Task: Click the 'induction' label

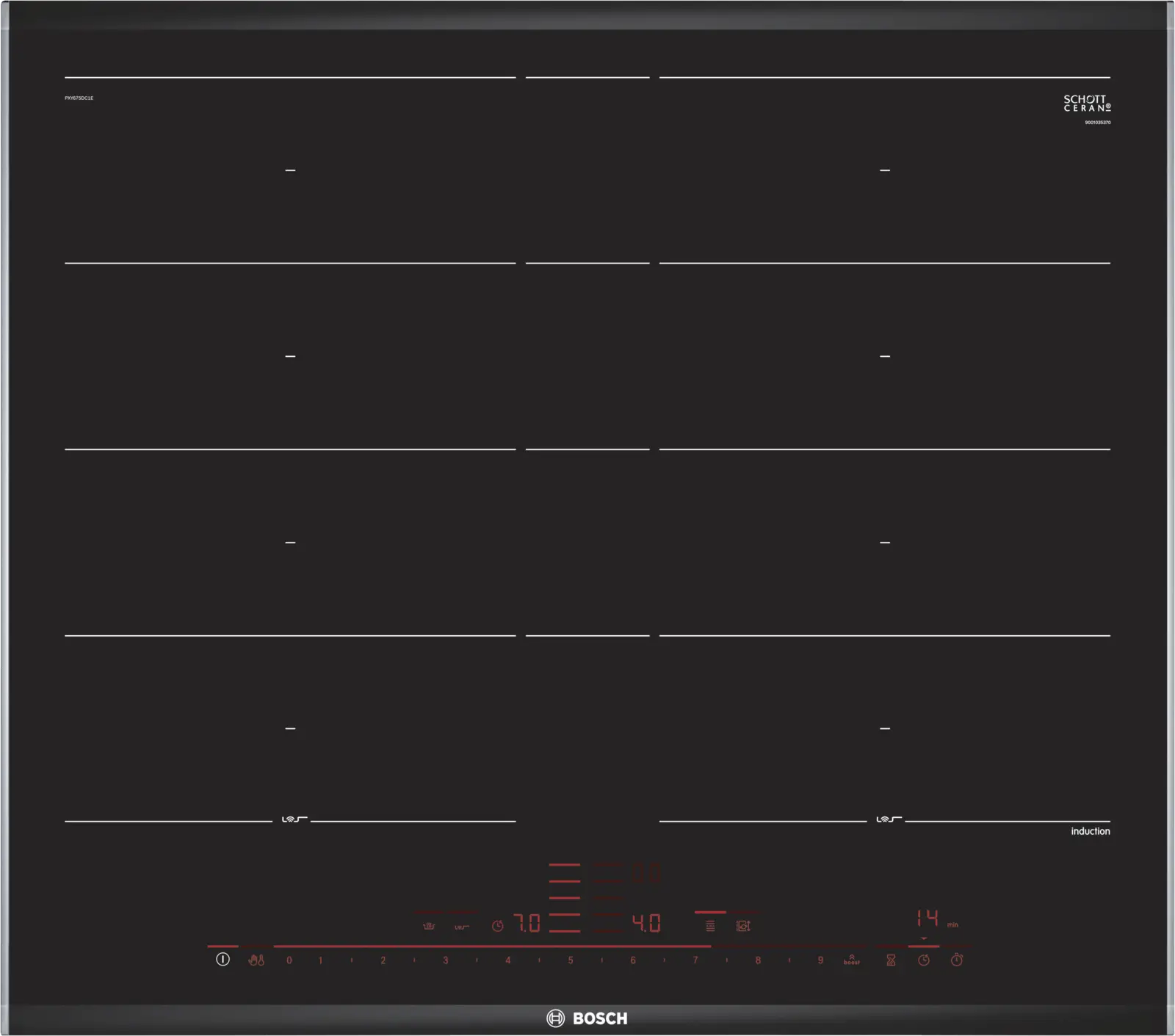Action: 1091,831
